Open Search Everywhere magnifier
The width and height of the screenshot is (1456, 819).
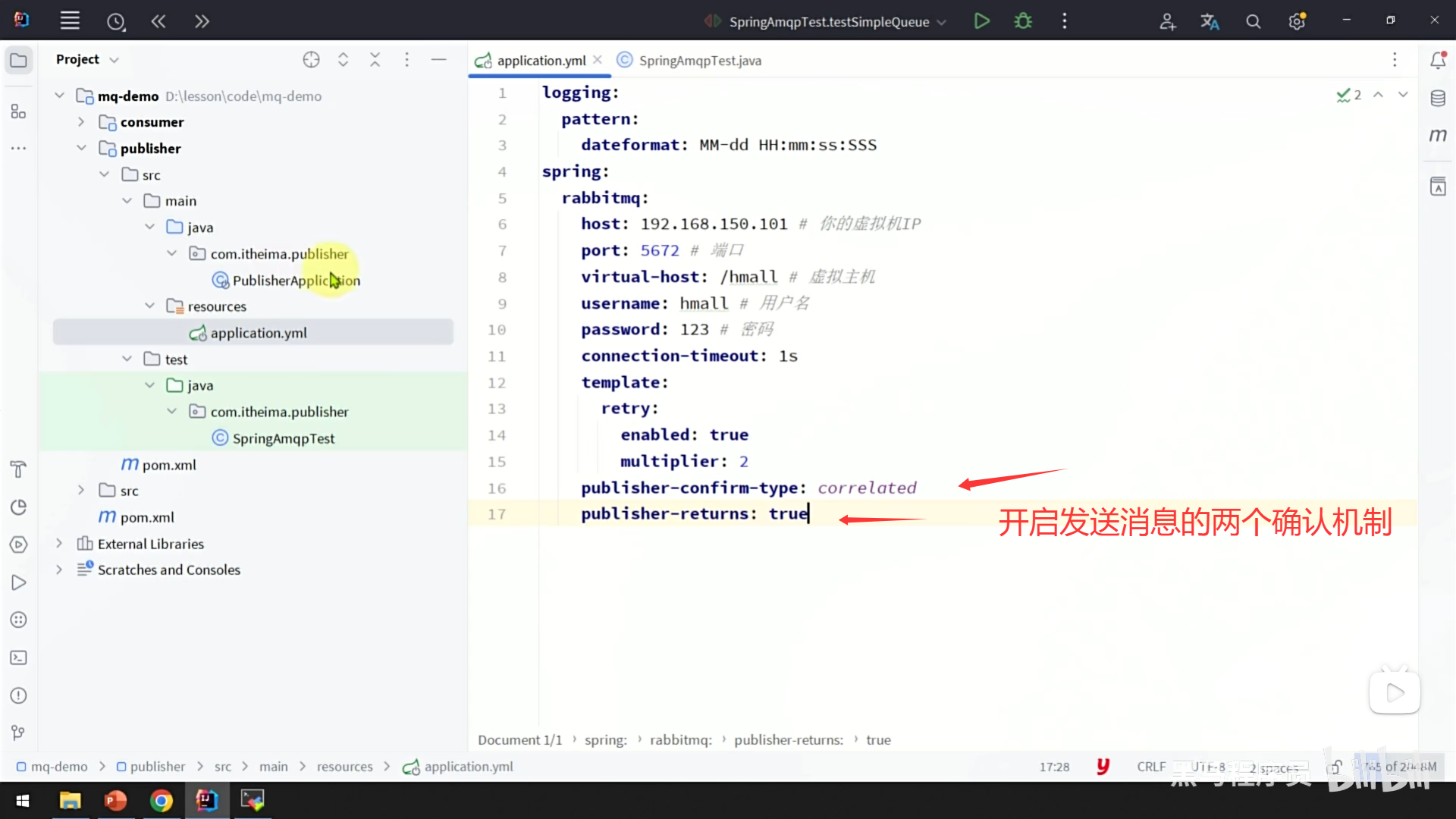(1254, 21)
